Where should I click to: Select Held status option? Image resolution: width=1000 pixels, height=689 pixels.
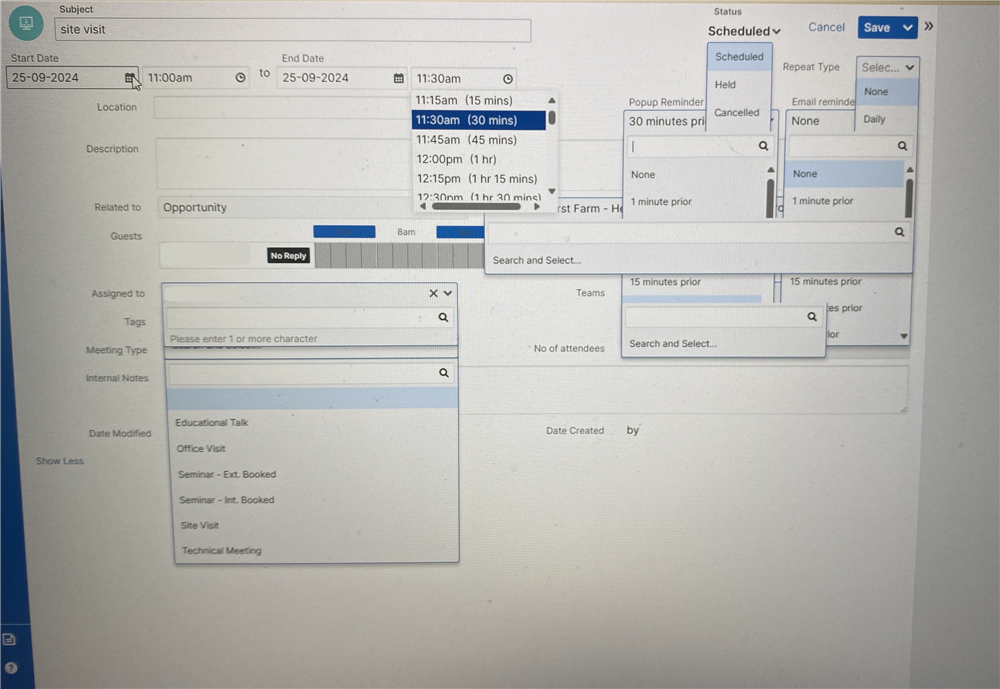725,84
